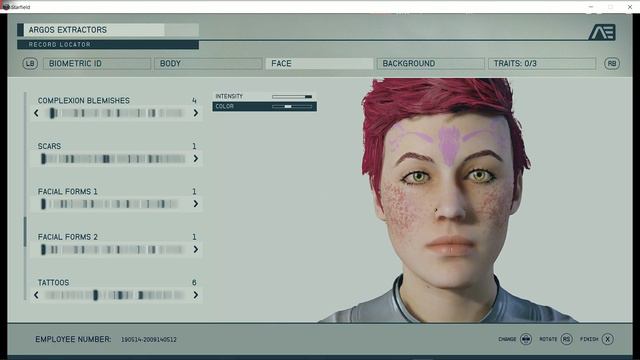
Task: Select the Complexion Blemishes label
Action: pyautogui.click(x=84, y=100)
